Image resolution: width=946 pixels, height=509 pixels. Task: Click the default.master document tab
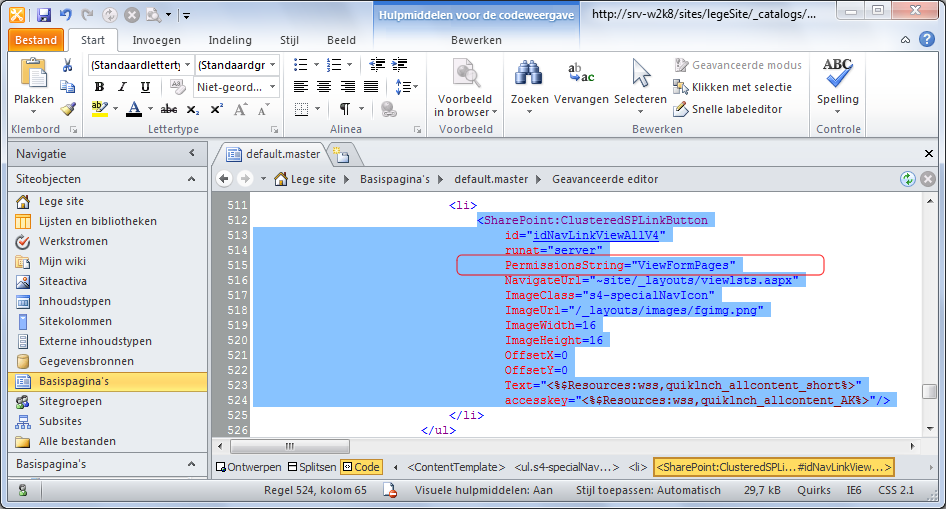274,154
